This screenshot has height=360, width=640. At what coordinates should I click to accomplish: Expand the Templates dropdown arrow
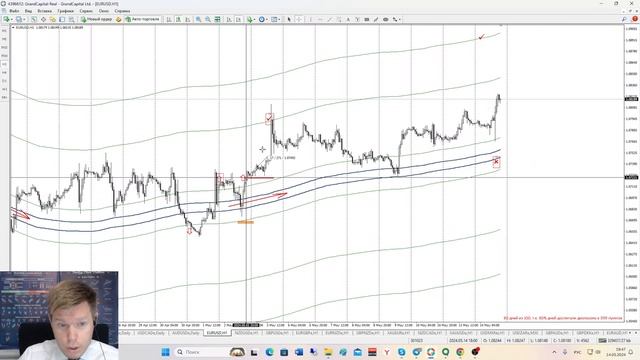279,19
